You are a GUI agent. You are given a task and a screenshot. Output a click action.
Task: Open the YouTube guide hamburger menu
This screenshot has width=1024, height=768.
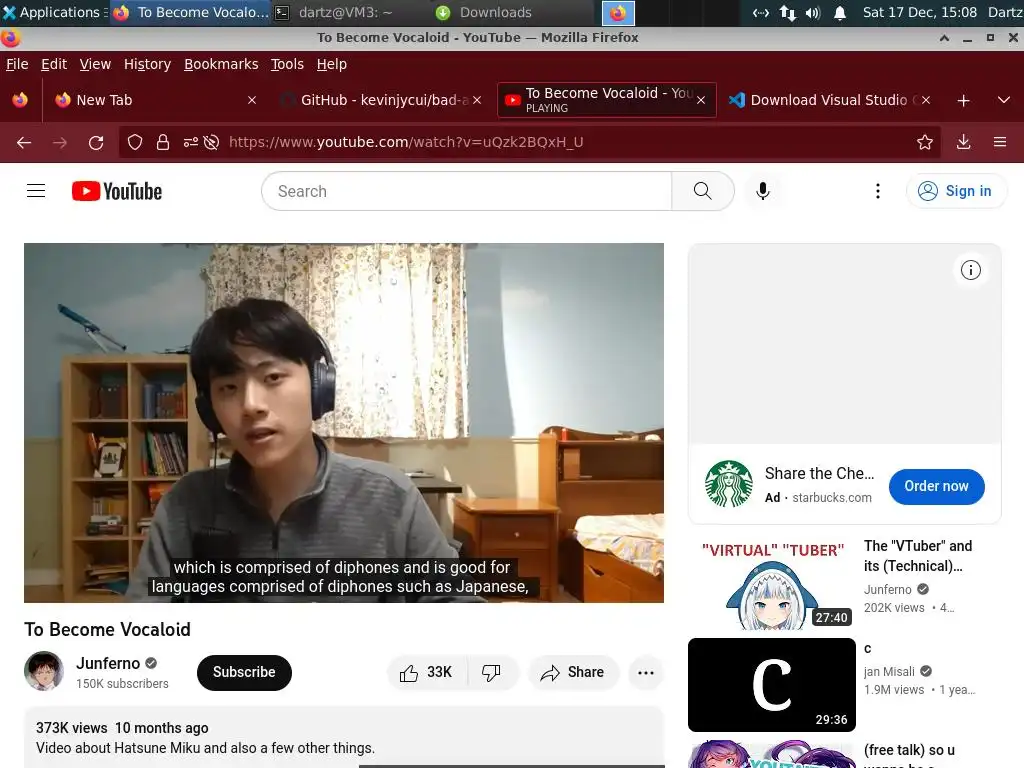point(36,191)
